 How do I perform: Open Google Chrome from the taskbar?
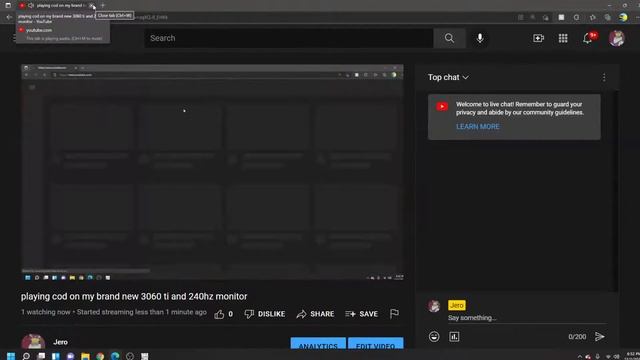pyautogui.click(x=100, y=356)
